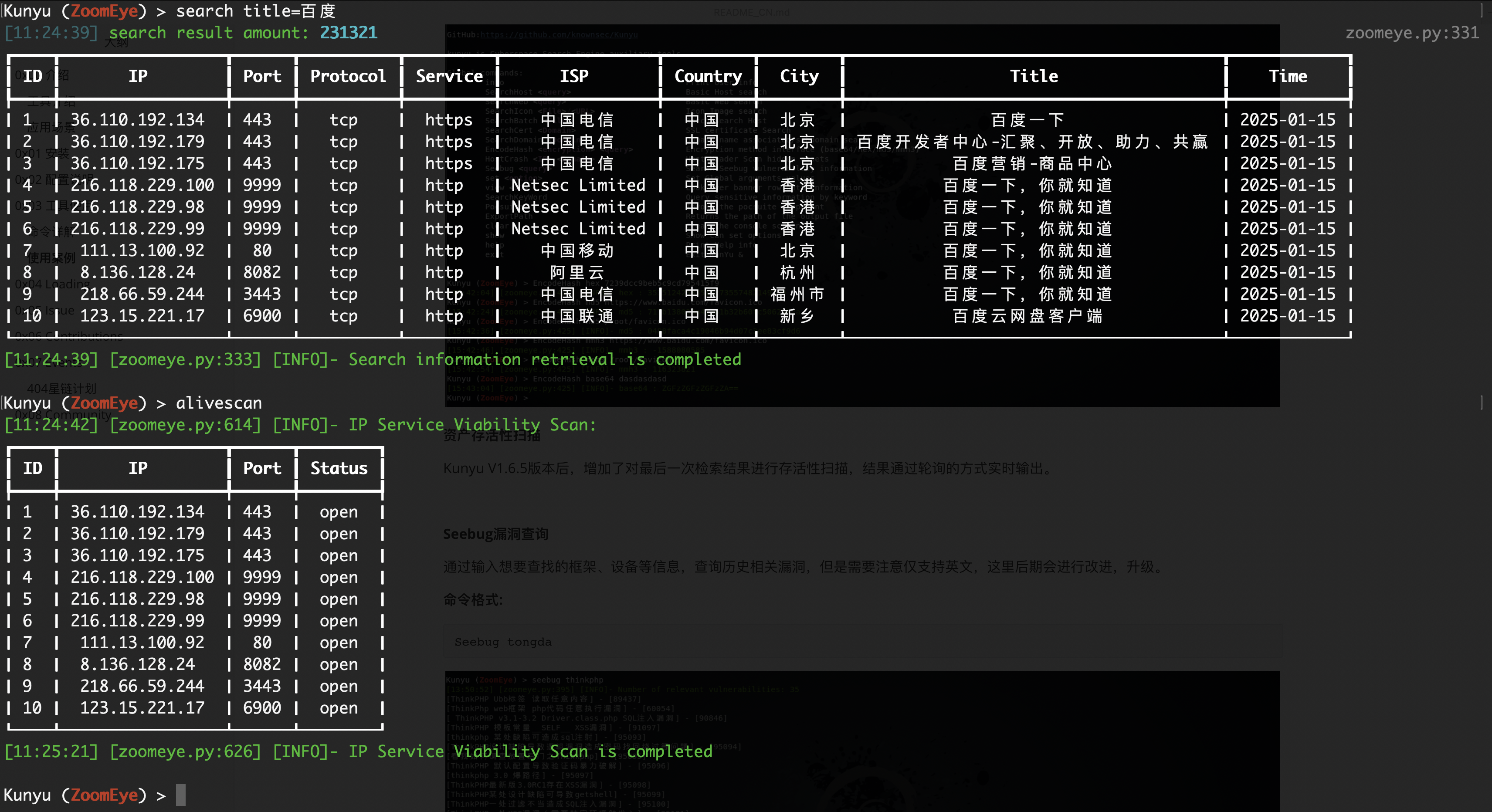The width and height of the screenshot is (1492, 812).
Task: Click 'zoomeye.py:333' in the log line
Action: (185, 359)
